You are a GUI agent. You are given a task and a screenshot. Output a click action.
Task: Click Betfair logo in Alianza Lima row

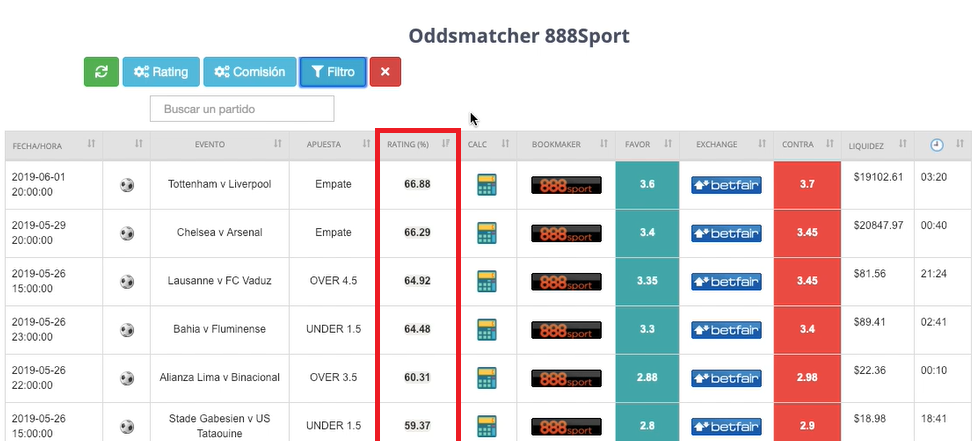726,378
